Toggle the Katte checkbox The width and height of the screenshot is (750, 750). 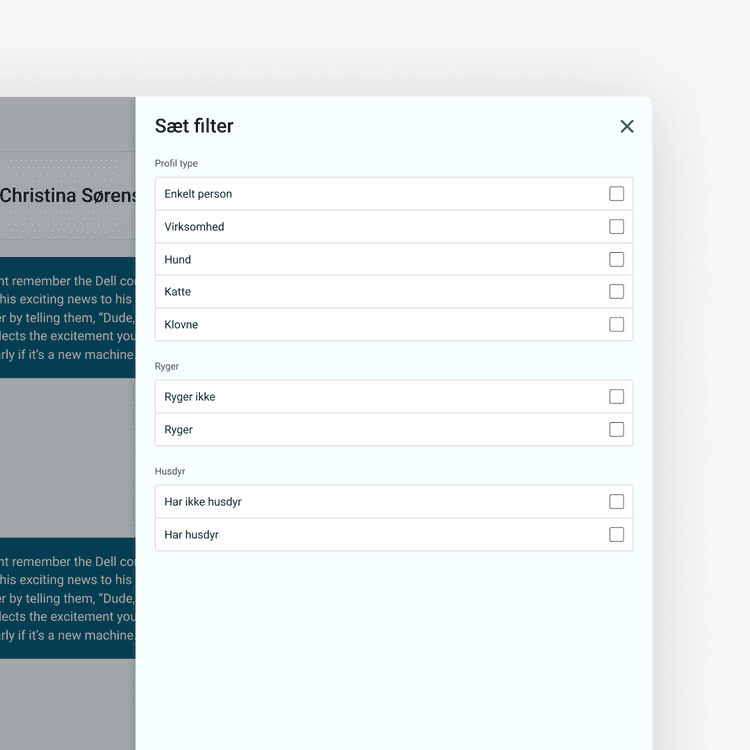[x=616, y=291]
